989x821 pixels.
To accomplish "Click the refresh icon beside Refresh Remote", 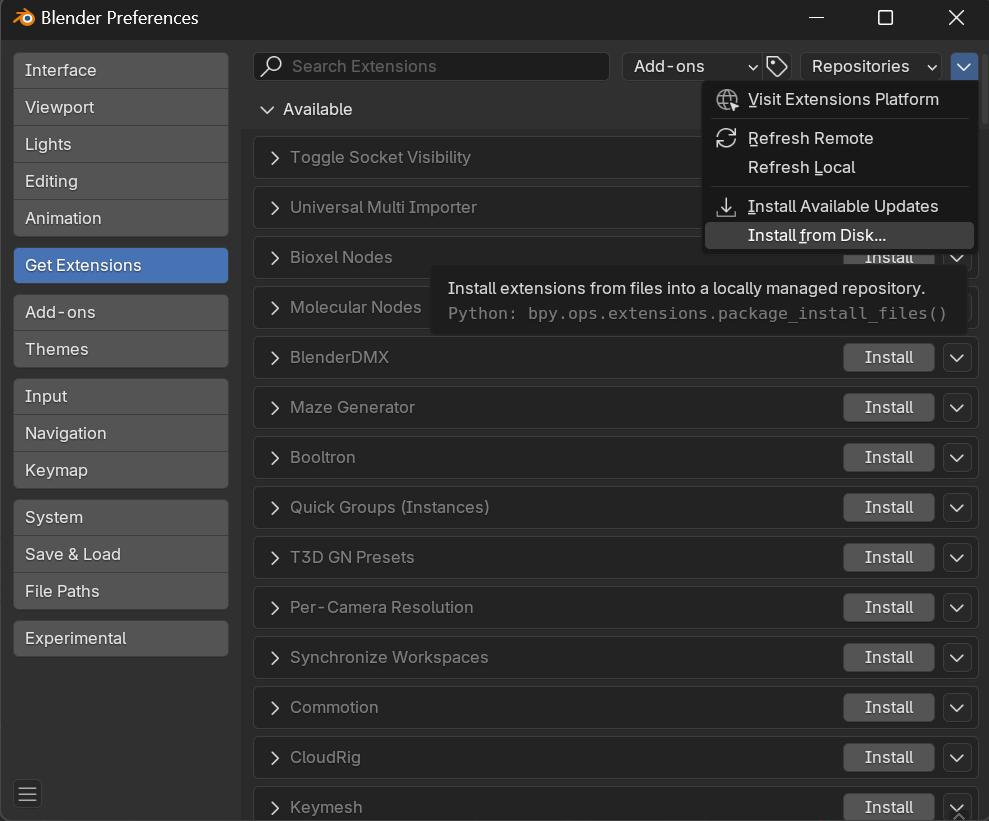I will [x=726, y=138].
